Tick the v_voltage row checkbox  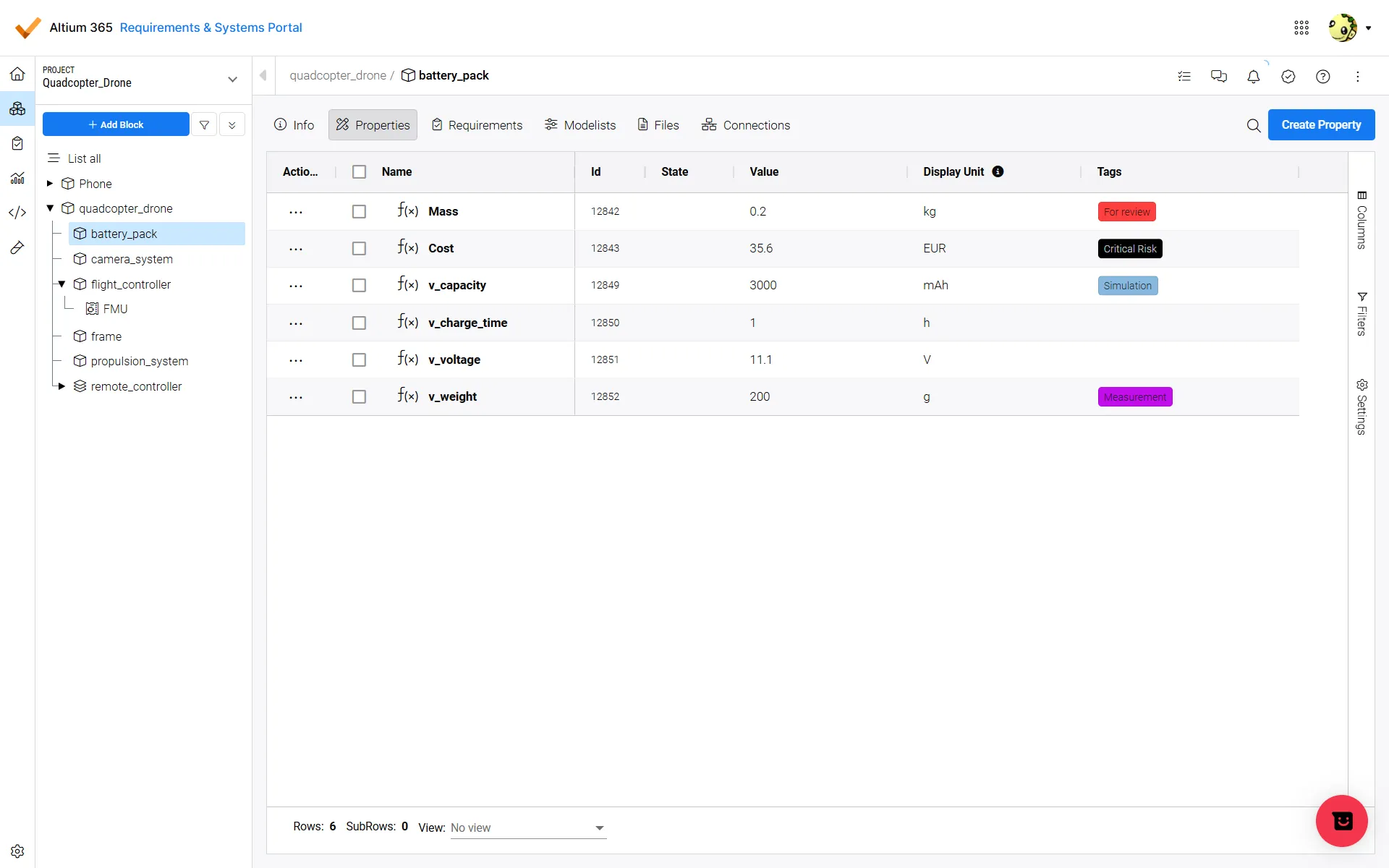tap(359, 359)
